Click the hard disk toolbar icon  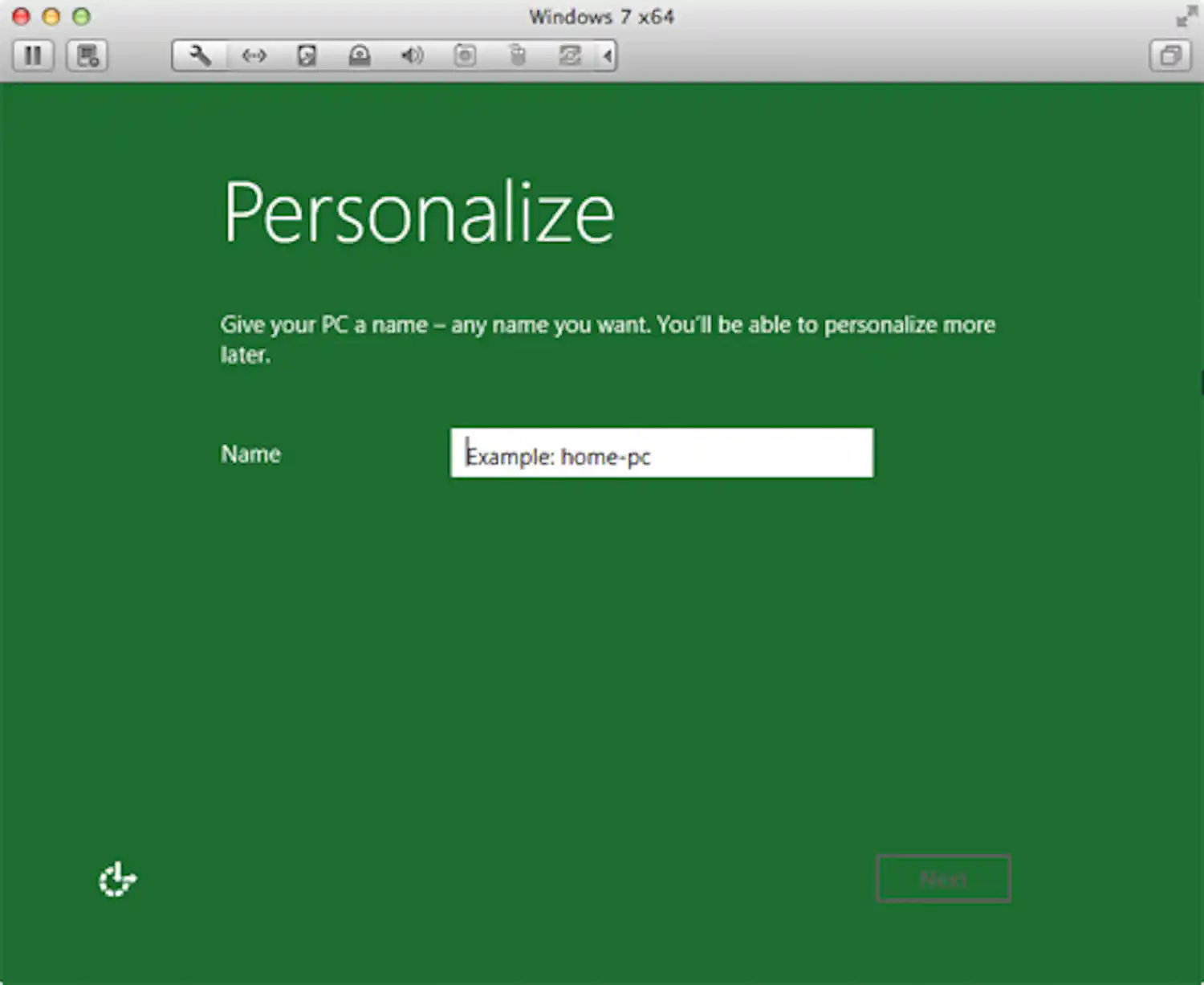(x=306, y=55)
